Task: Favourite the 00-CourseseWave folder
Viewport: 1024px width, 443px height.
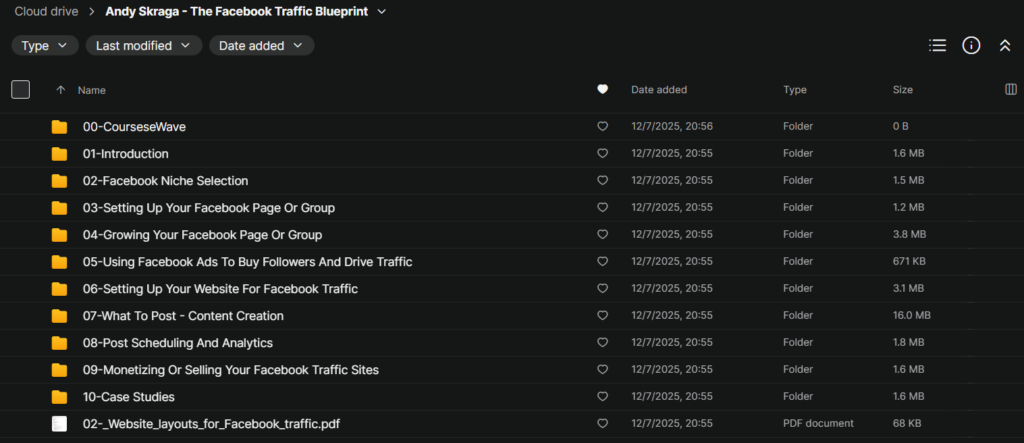Action: point(603,127)
